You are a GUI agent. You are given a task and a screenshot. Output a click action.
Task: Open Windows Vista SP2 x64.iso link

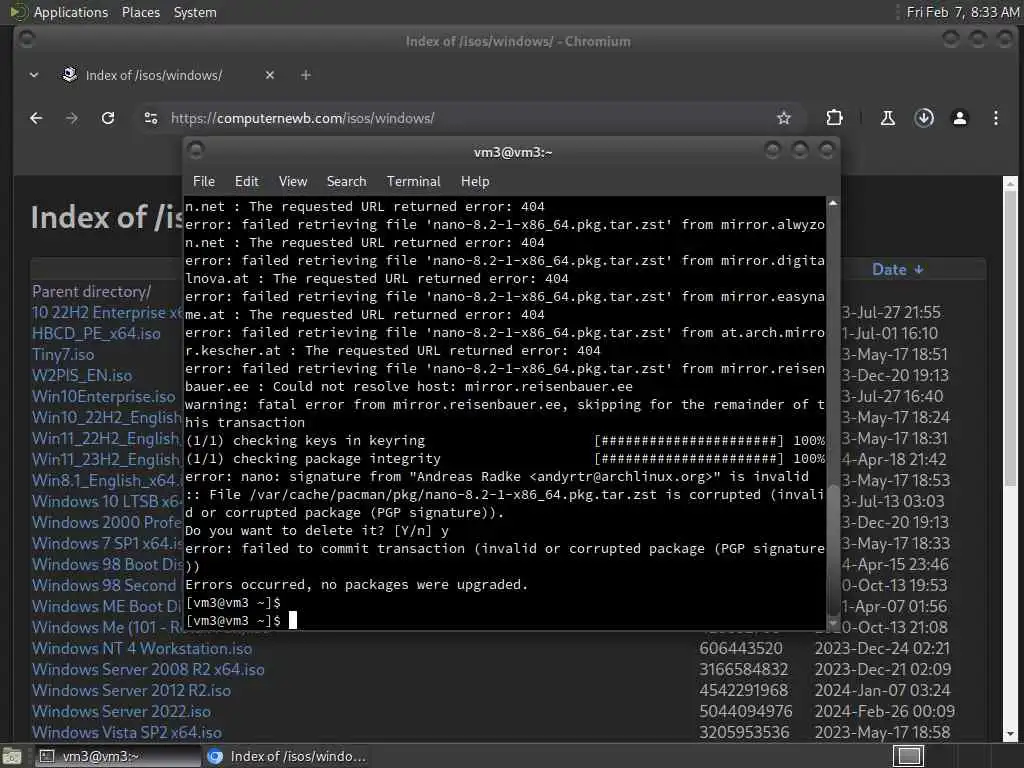pos(127,732)
